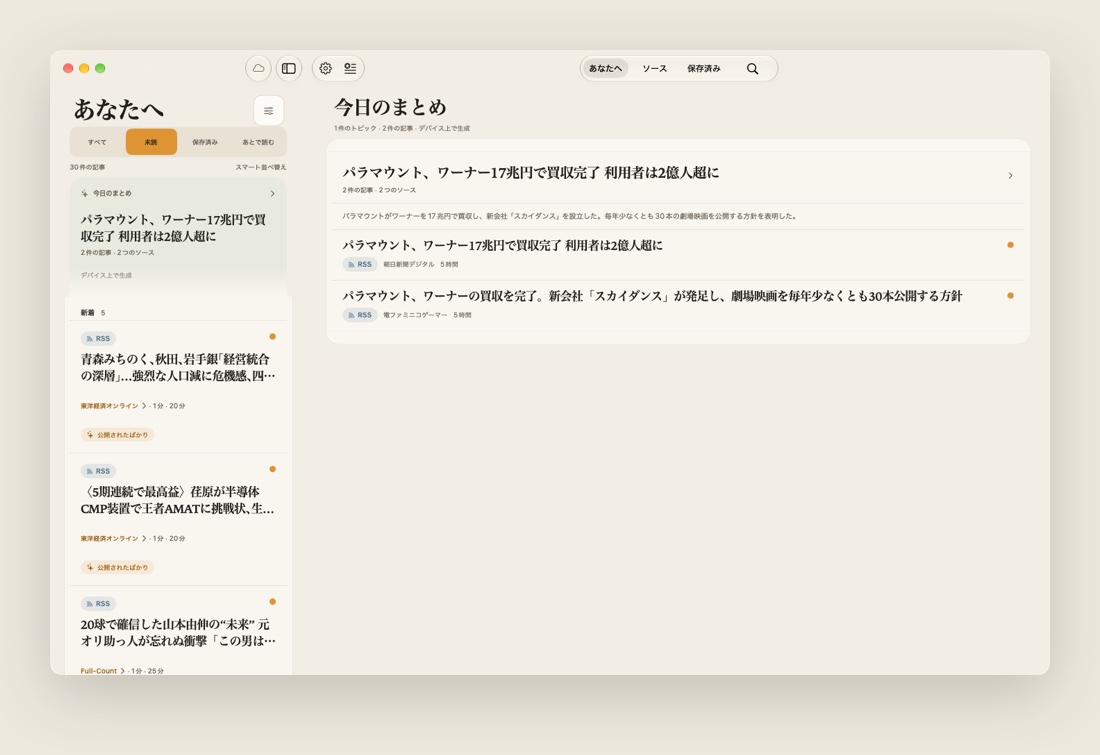Select the 未読 filter segment
The height and width of the screenshot is (755, 1100).
pyautogui.click(x=152, y=142)
